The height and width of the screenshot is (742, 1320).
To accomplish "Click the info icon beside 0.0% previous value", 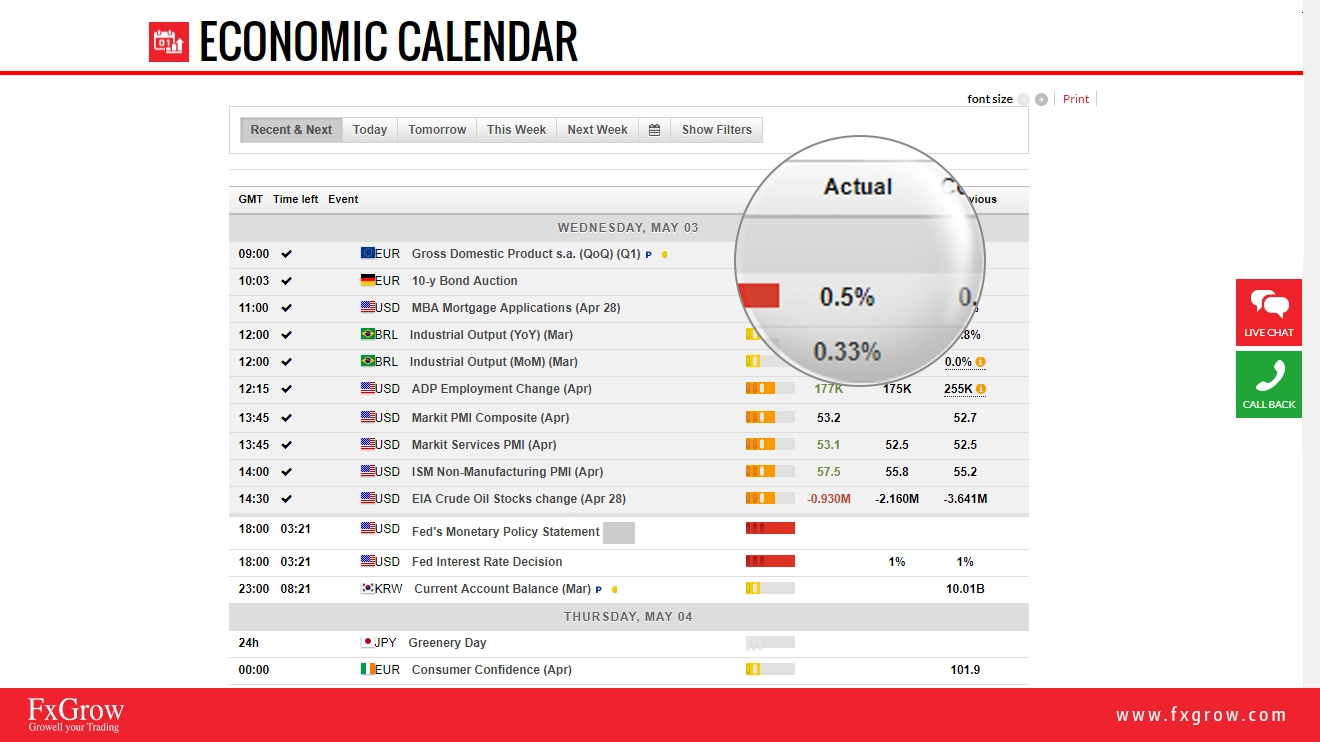I will [981, 362].
